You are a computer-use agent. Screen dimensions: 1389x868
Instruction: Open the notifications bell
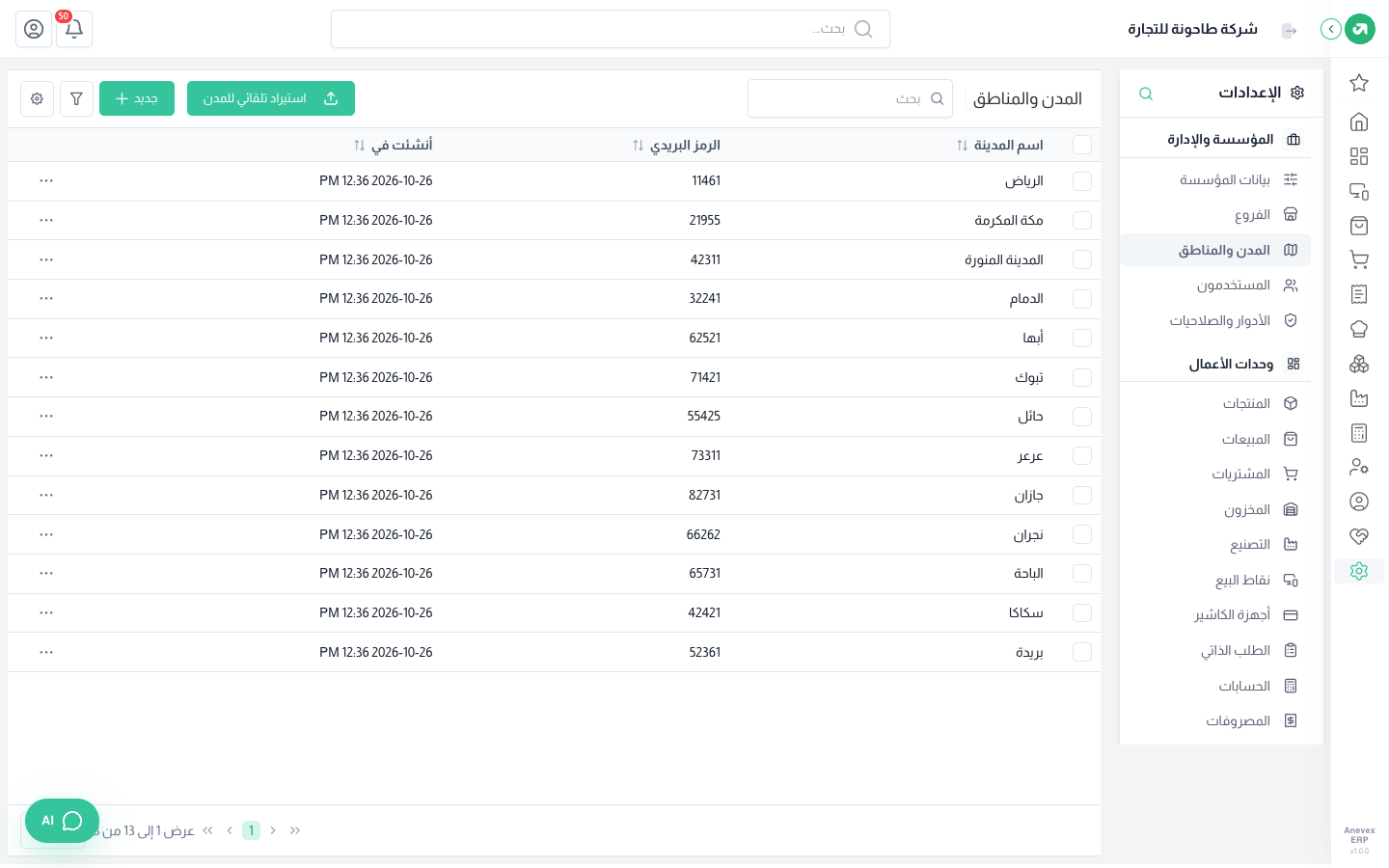pos(74,29)
